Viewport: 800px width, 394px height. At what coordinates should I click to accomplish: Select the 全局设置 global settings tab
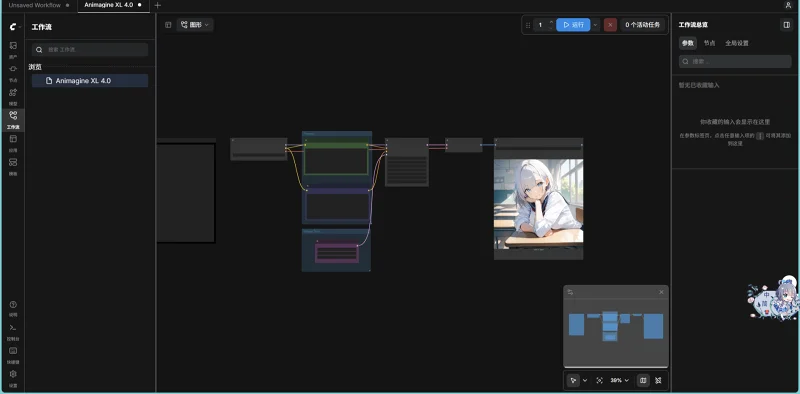point(737,43)
